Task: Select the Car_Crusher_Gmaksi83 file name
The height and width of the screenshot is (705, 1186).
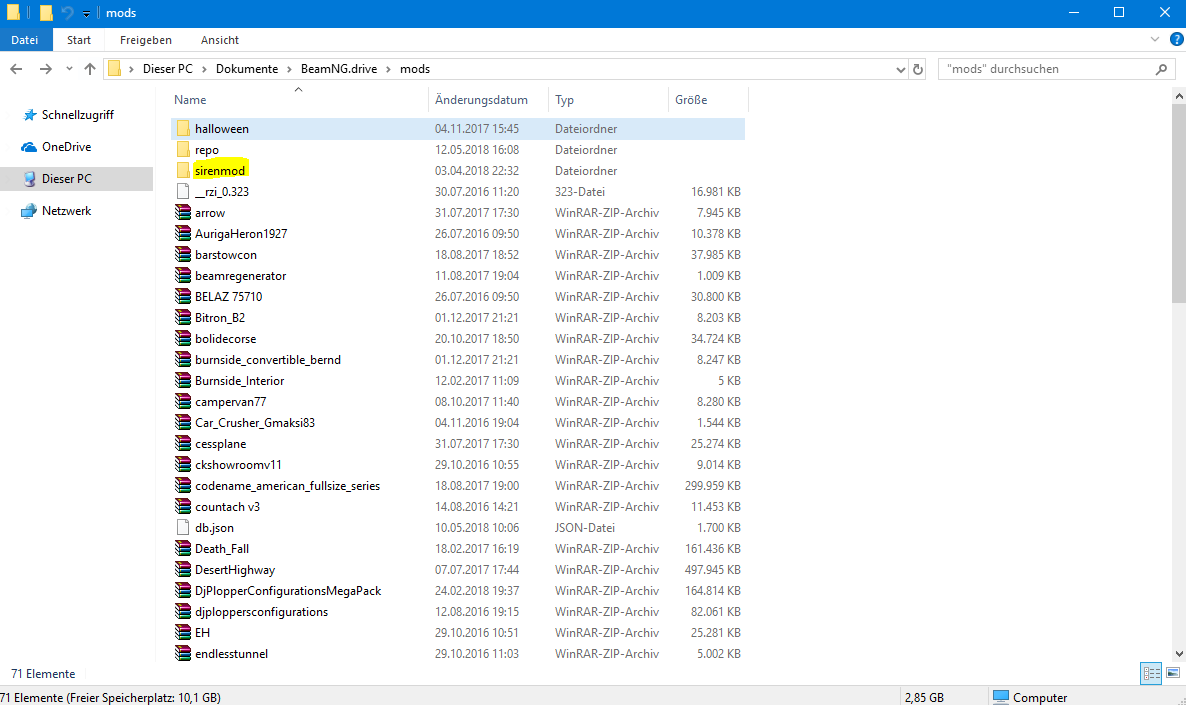Action: pos(255,423)
